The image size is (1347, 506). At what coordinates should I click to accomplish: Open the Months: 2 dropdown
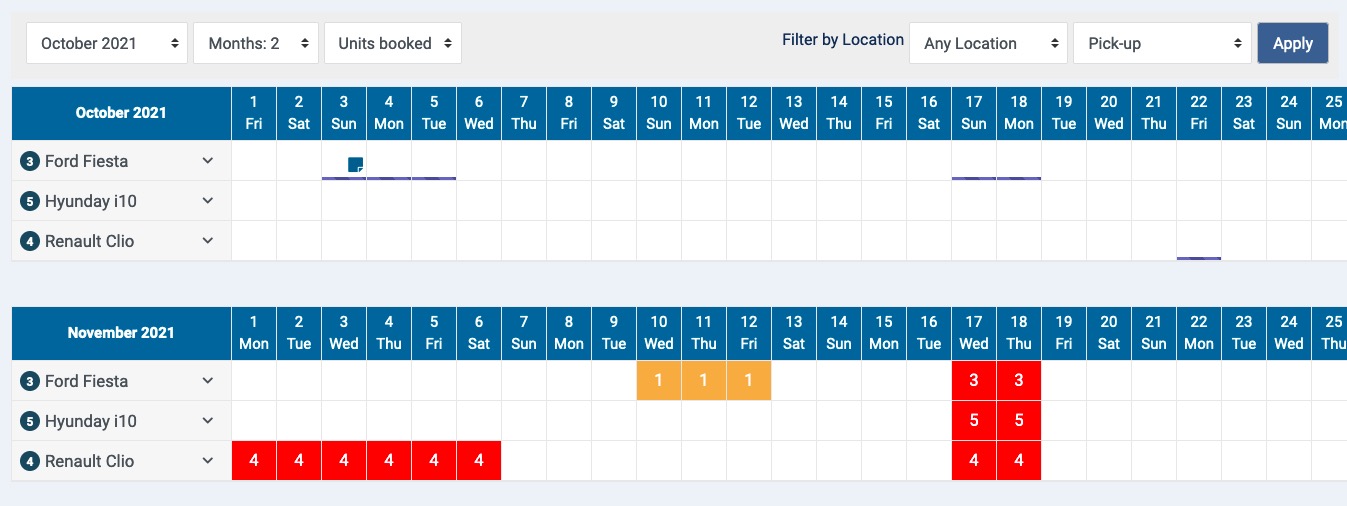[x=256, y=43]
